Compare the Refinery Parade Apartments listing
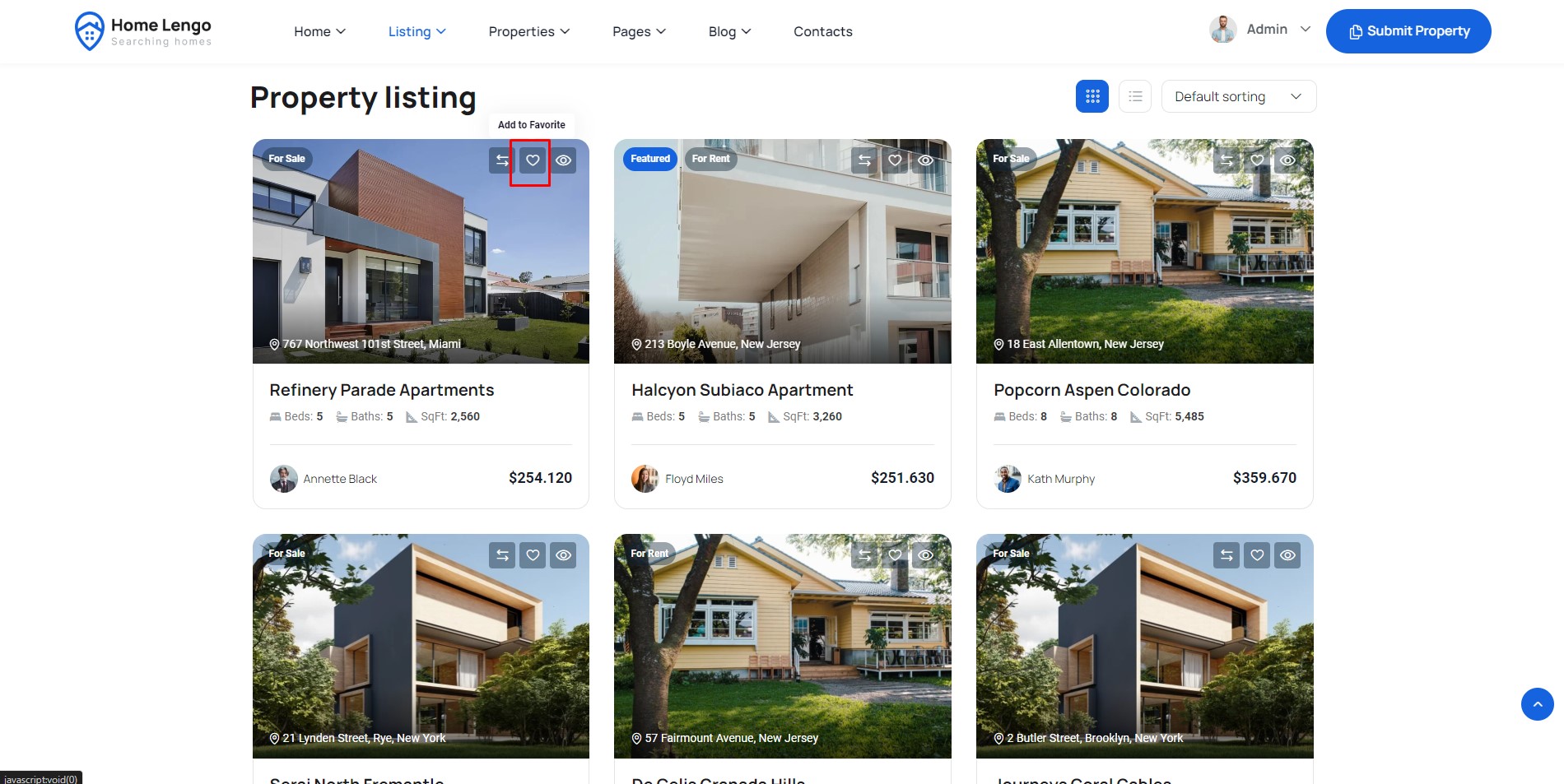The height and width of the screenshot is (784, 1564). pyautogui.click(x=502, y=160)
